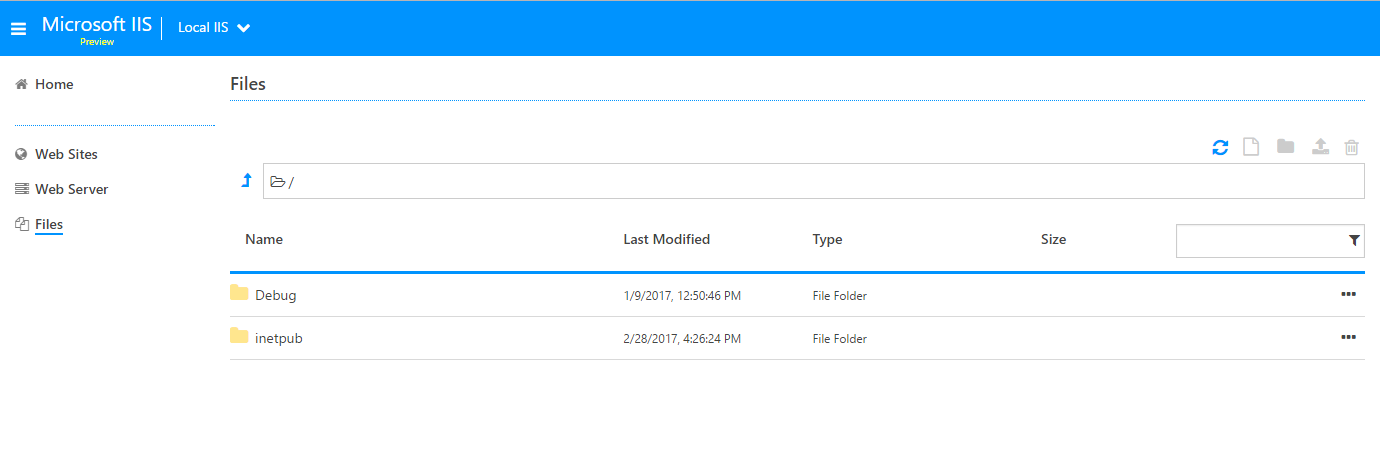Select inetpub's date 2/28/2017, 4:26:24 PM
The height and width of the screenshot is (467, 1380).
pyautogui.click(x=682, y=339)
